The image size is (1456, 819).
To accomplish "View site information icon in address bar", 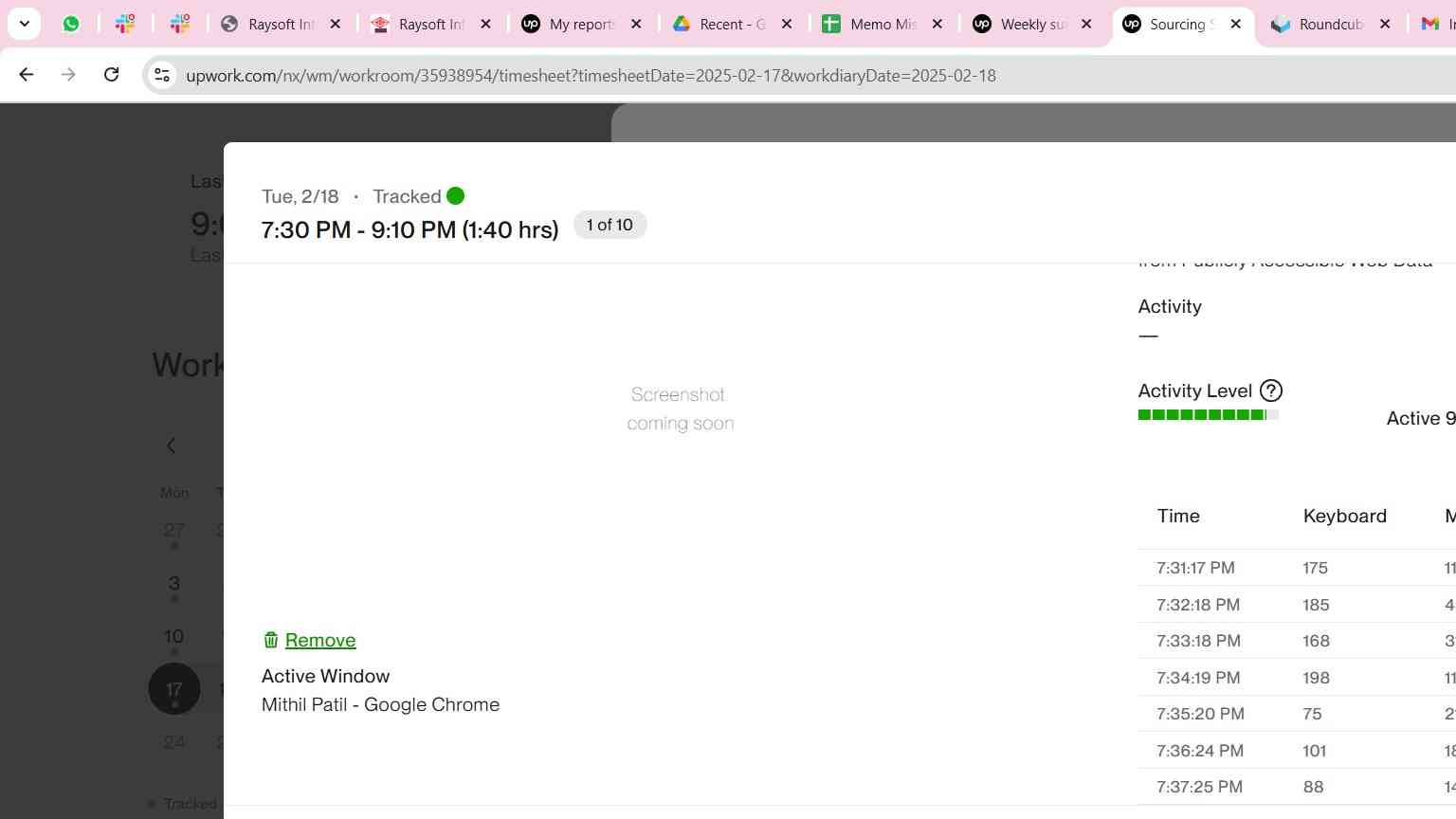I will tap(162, 75).
